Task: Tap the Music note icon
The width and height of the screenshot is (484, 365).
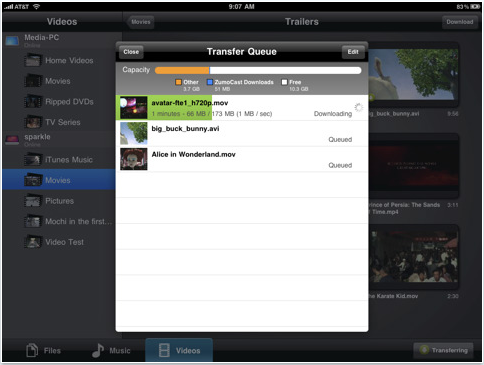Action: [98, 350]
